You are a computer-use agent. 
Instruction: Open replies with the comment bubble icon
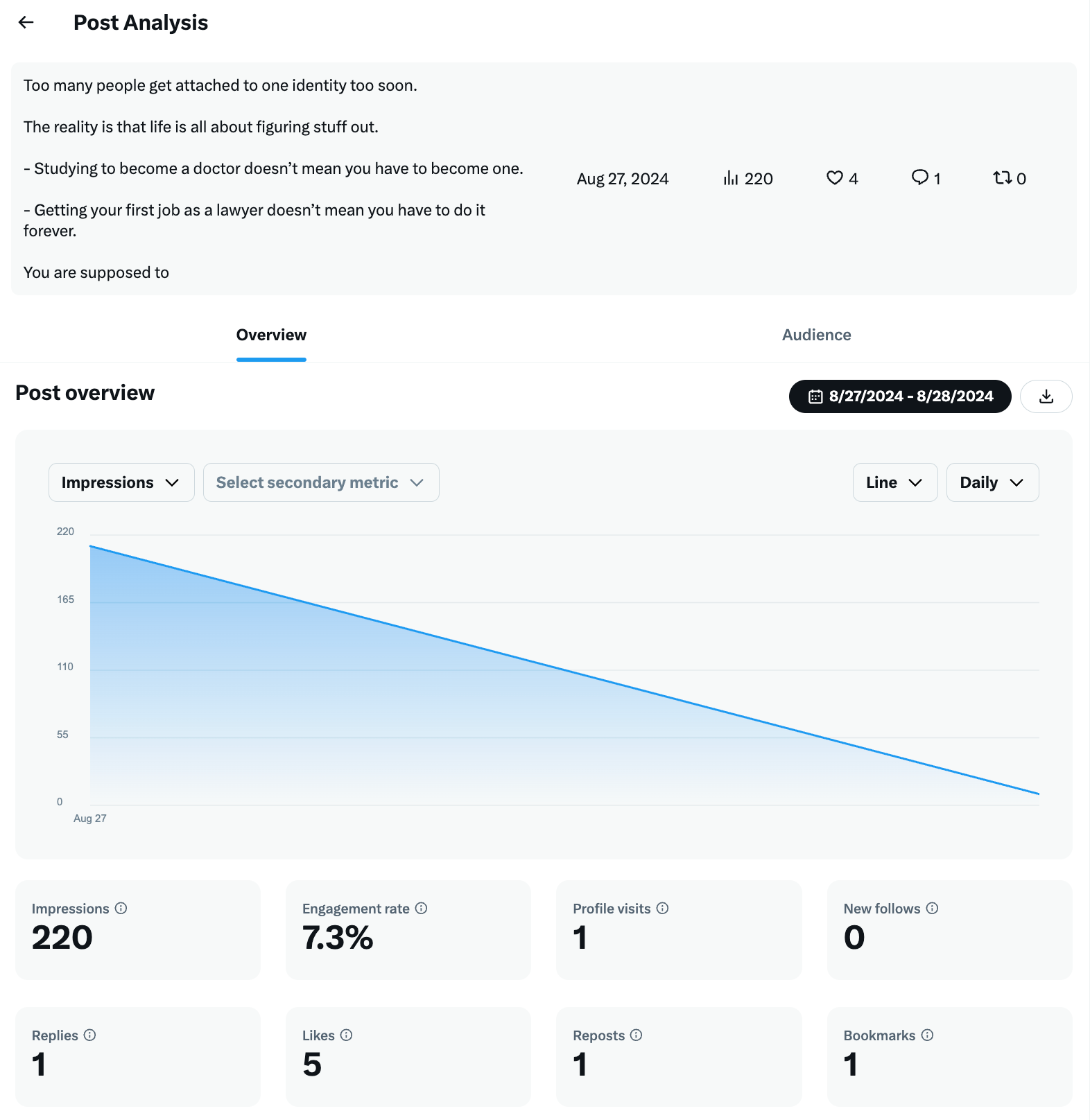coord(920,178)
